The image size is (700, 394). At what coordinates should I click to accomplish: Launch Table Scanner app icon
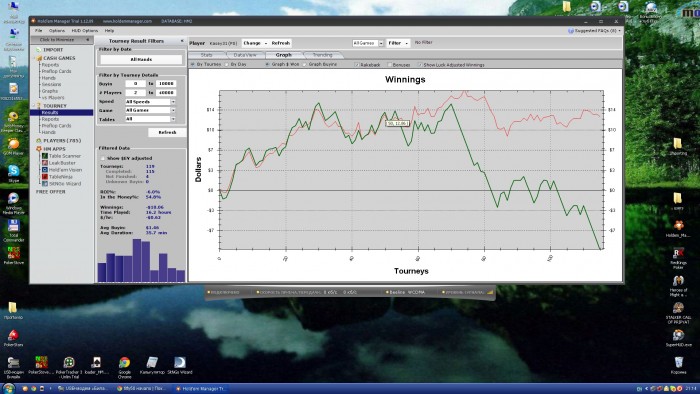(45, 156)
